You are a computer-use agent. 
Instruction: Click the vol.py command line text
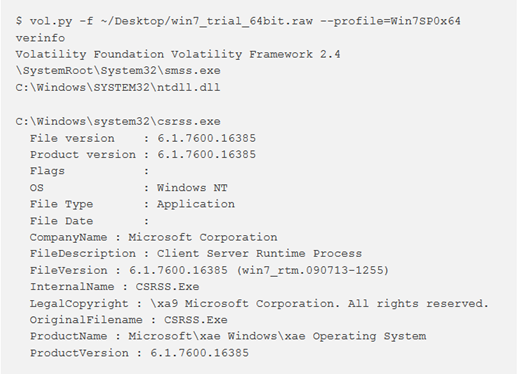pyautogui.click(x=238, y=21)
